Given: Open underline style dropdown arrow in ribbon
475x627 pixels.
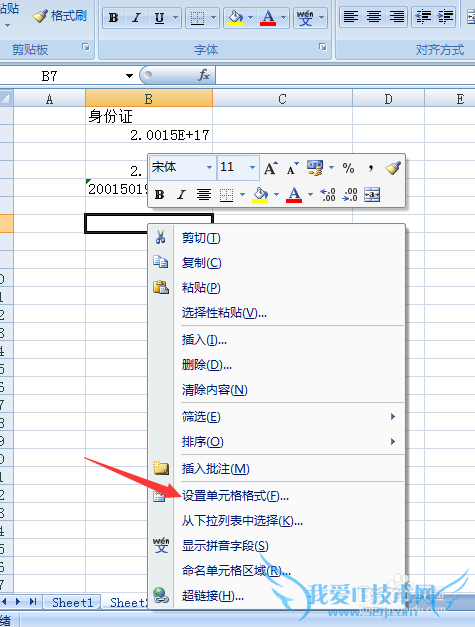Looking at the screenshot, I should 175,18.
